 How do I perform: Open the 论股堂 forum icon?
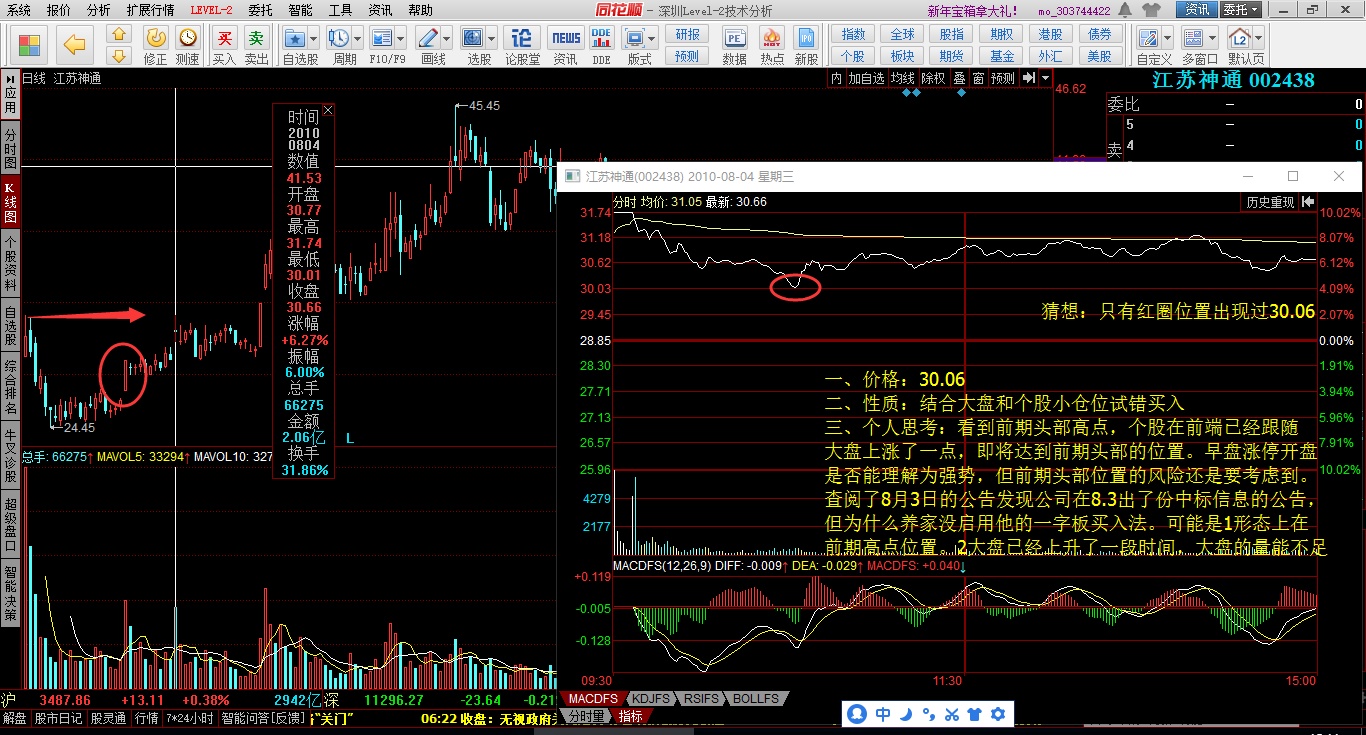pyautogui.click(x=522, y=38)
